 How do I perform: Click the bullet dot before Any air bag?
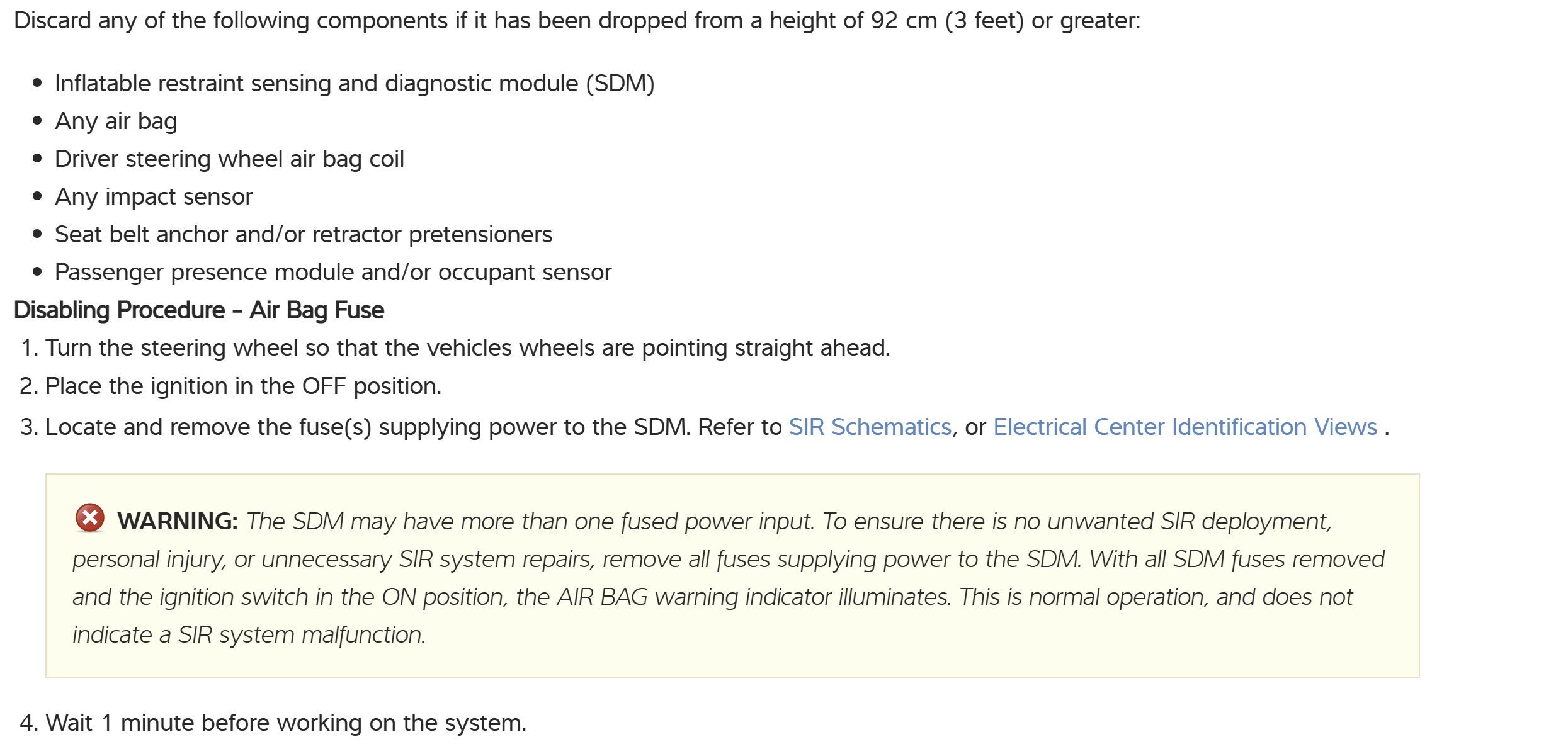37,120
